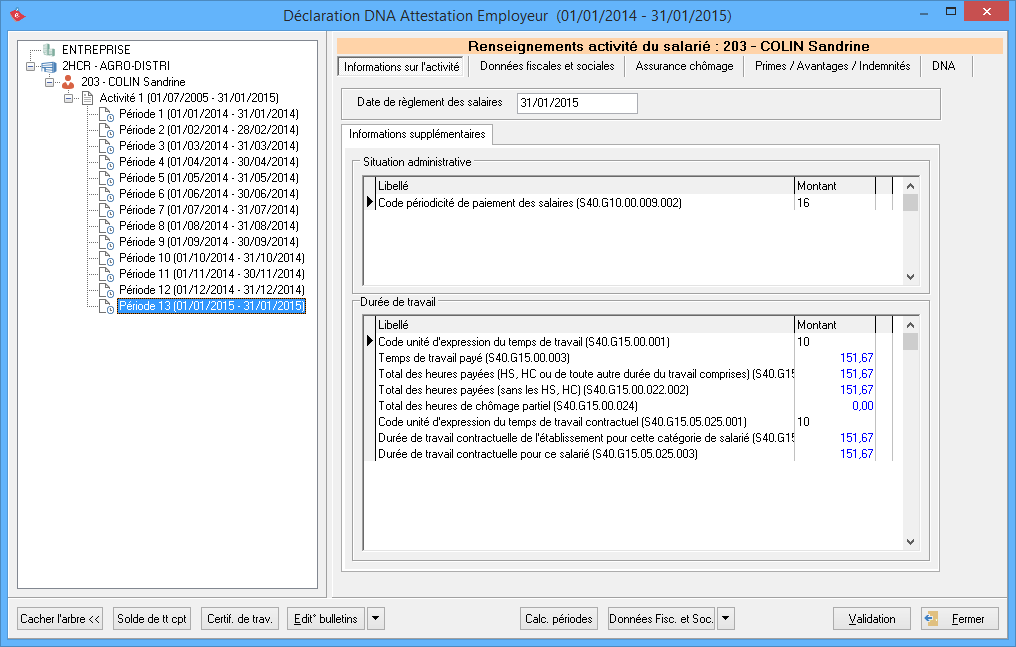
Task: Click the ENTREPRISE building icon in tree
Action: pos(50,49)
